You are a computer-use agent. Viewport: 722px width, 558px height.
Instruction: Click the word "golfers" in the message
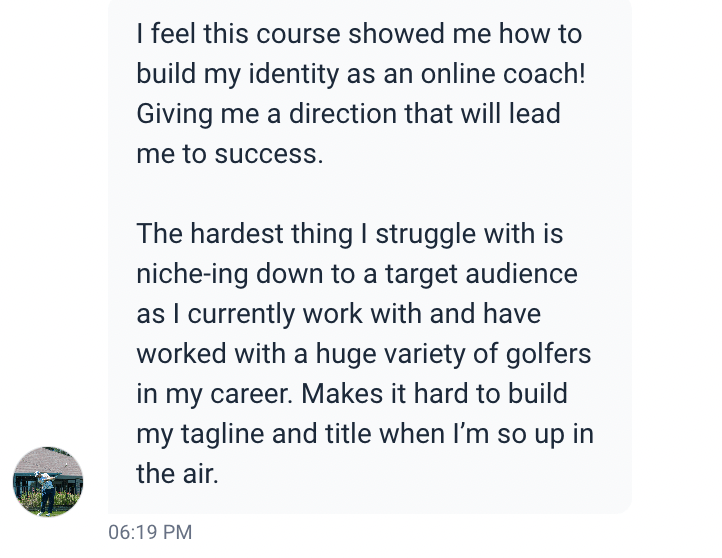548,354
